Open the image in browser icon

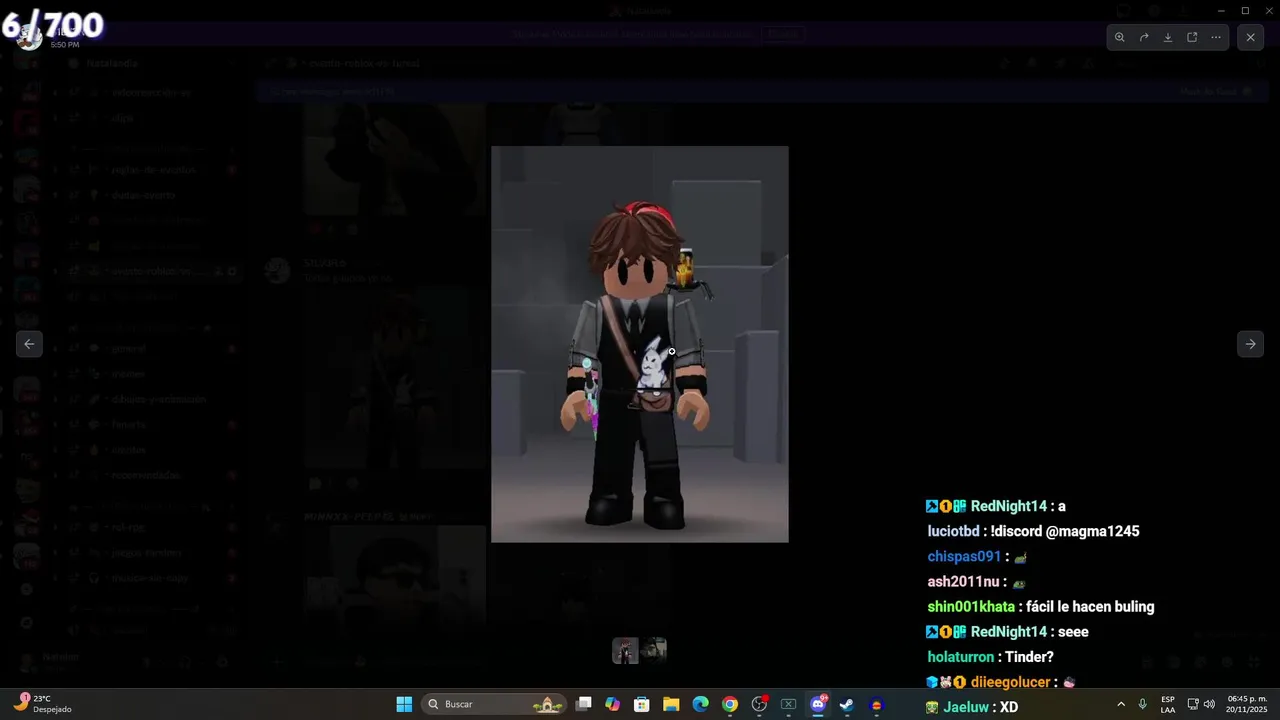coord(1192,37)
